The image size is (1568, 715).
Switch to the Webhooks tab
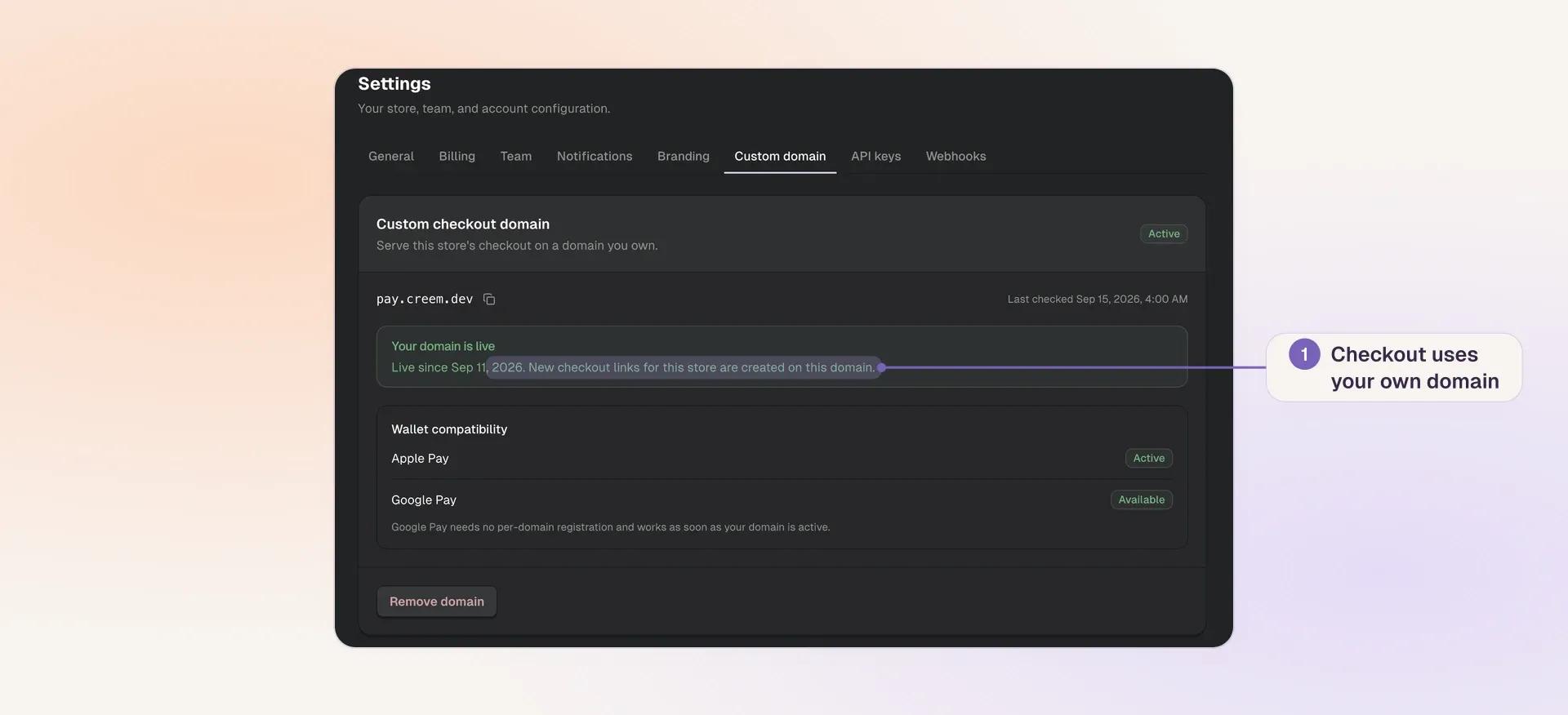click(x=955, y=156)
